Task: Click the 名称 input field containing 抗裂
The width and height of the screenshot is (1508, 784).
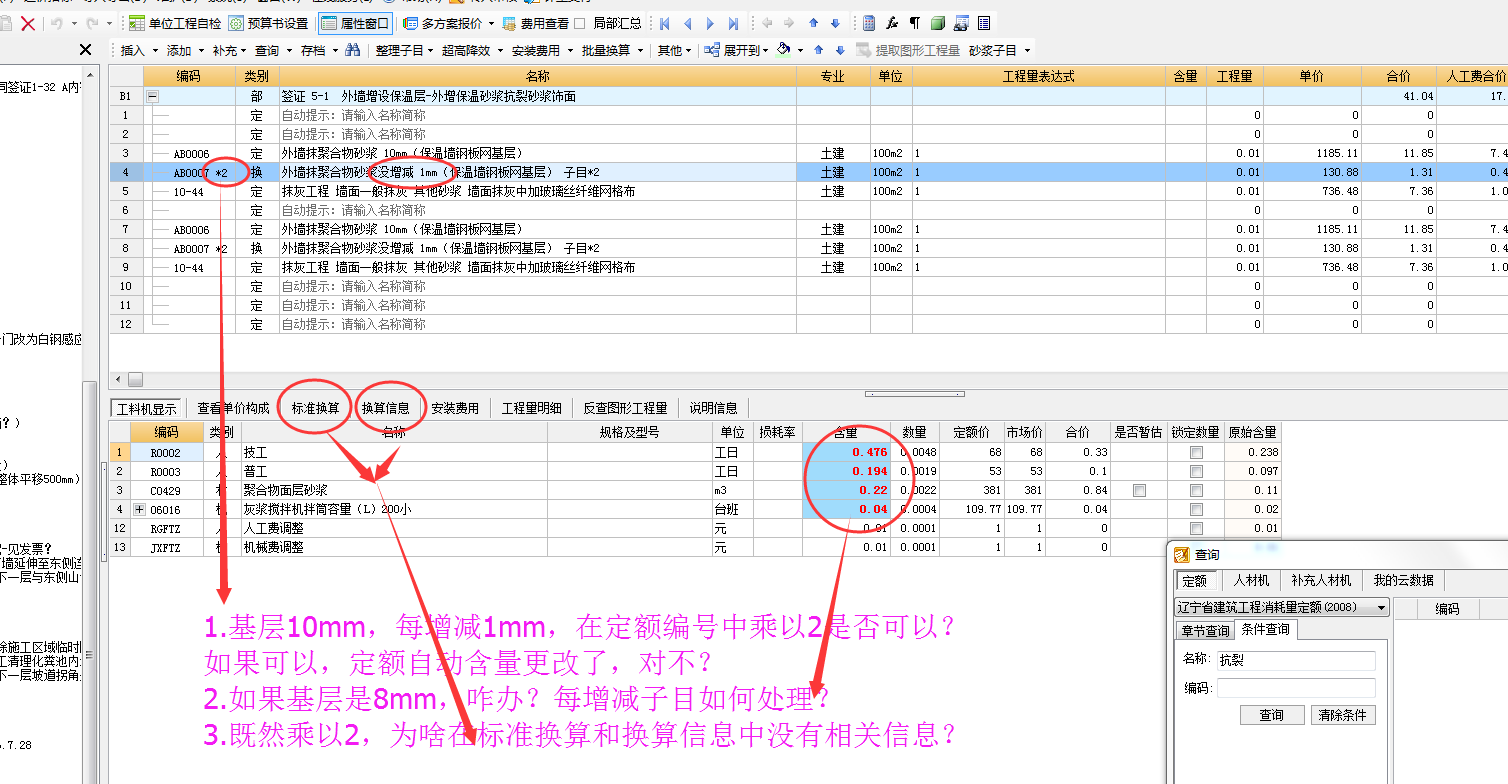Action: pos(1296,660)
